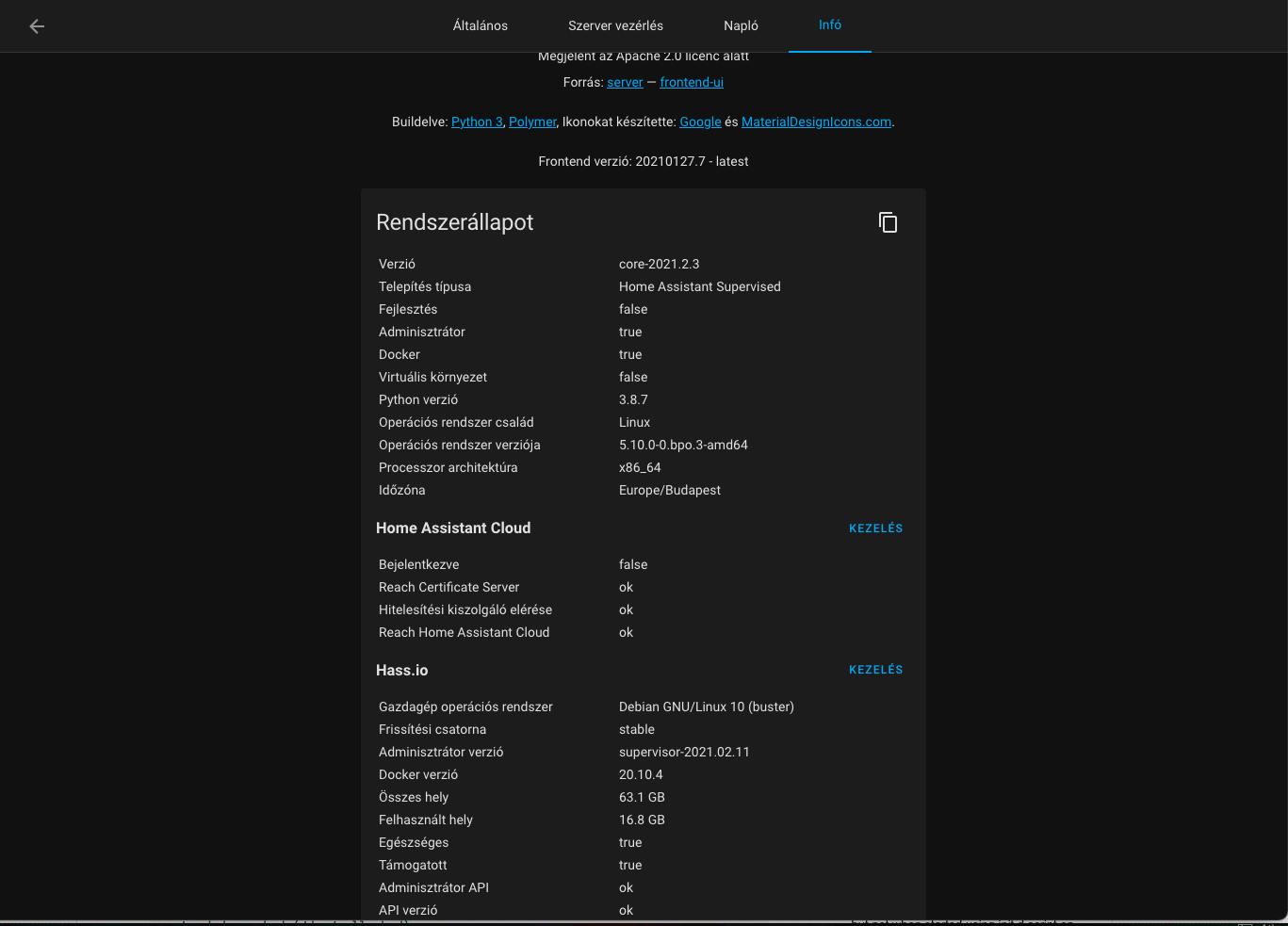1288x926 pixels.
Task: Switch to the Általános tab
Action: [x=481, y=25]
